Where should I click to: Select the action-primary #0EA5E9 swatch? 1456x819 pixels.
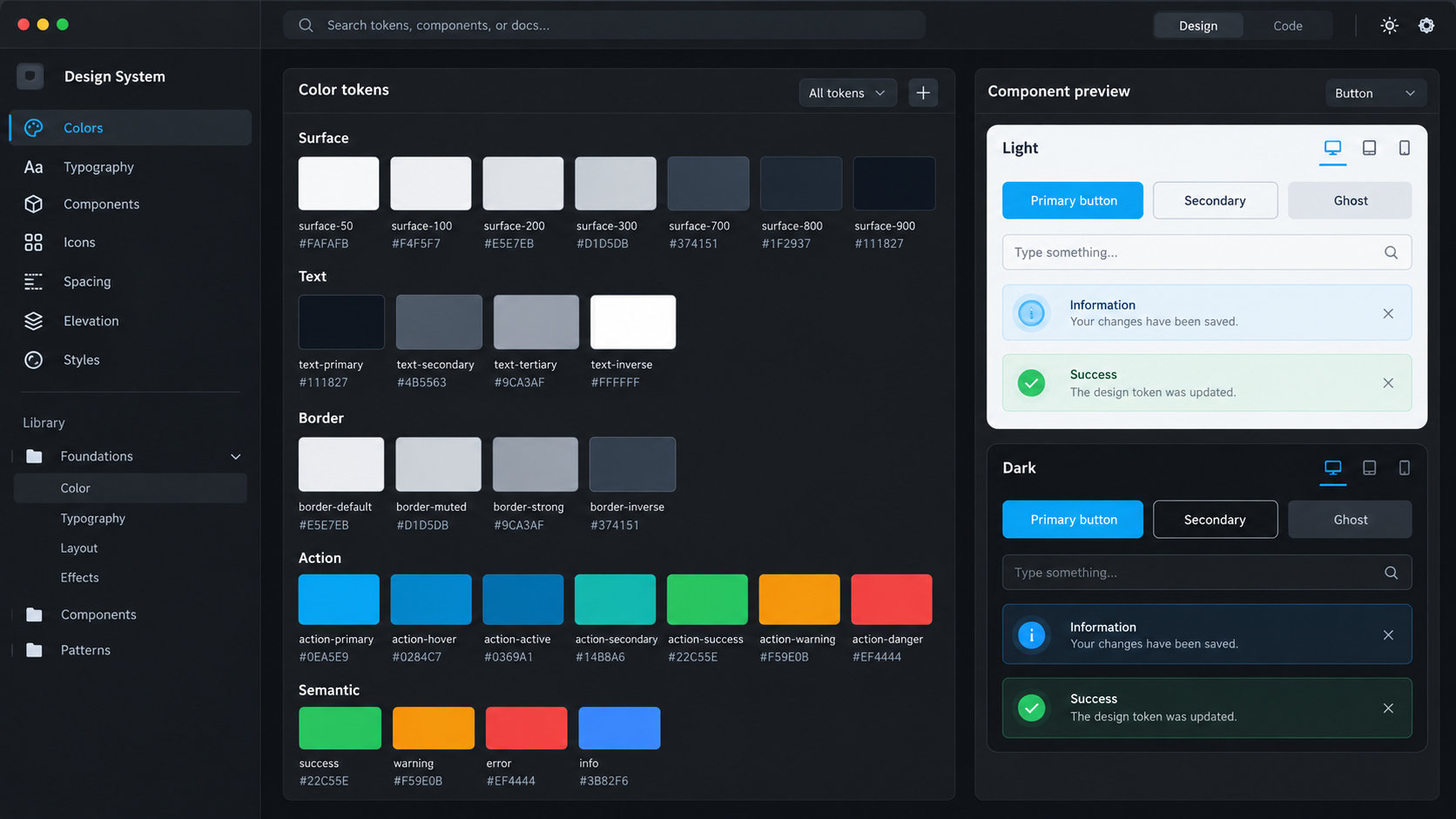click(339, 600)
